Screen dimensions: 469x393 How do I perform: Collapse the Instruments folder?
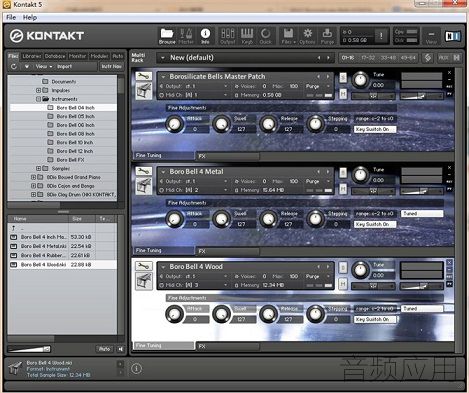coord(38,99)
